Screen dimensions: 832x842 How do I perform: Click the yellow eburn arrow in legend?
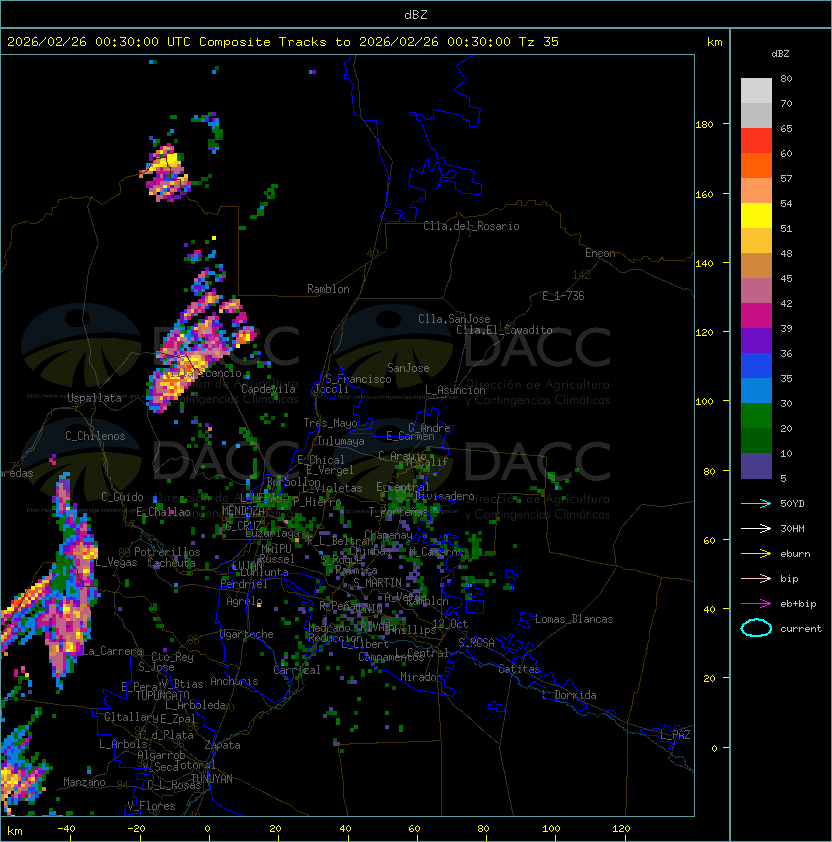click(756, 554)
